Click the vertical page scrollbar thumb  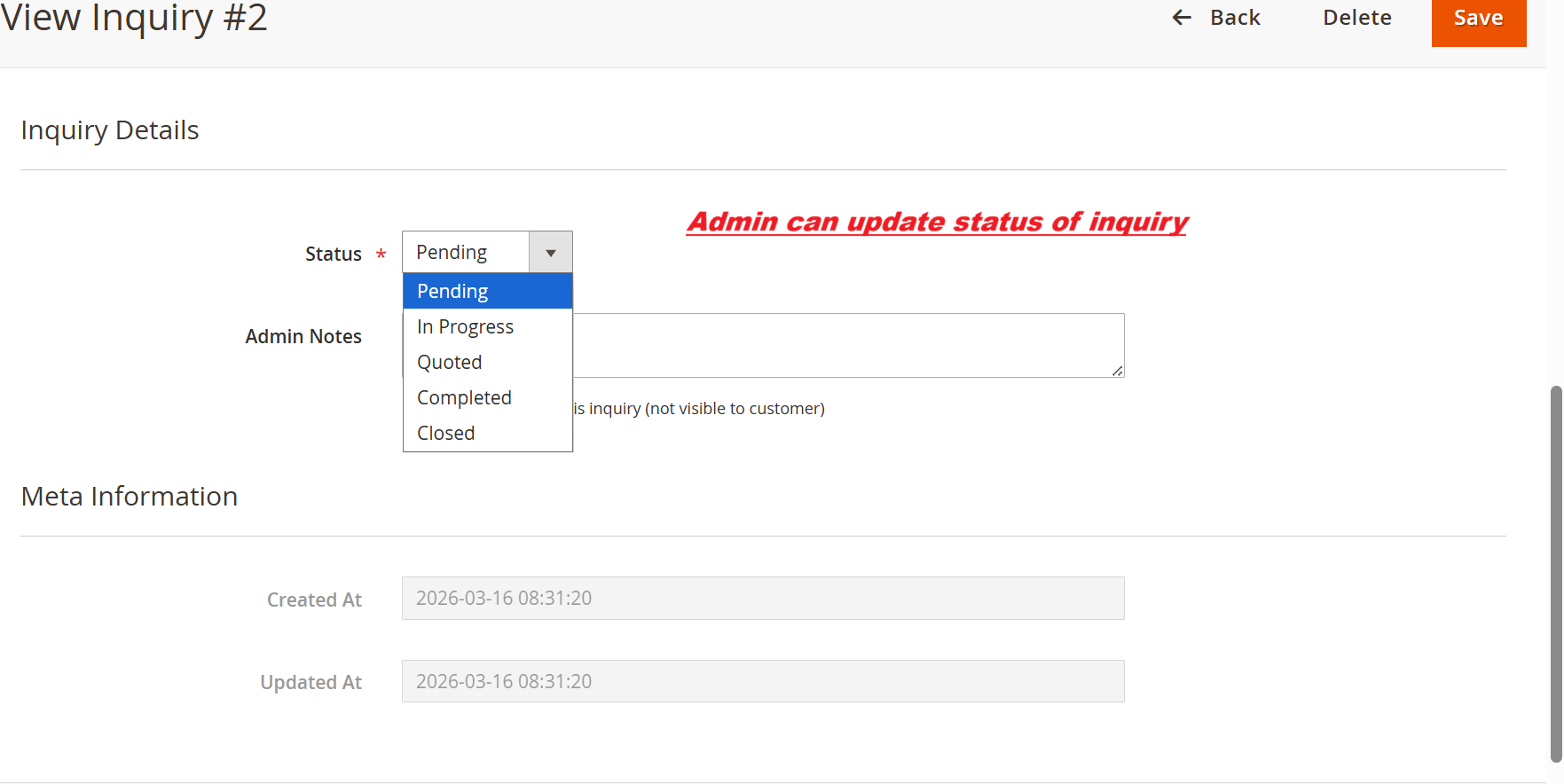[1555, 573]
